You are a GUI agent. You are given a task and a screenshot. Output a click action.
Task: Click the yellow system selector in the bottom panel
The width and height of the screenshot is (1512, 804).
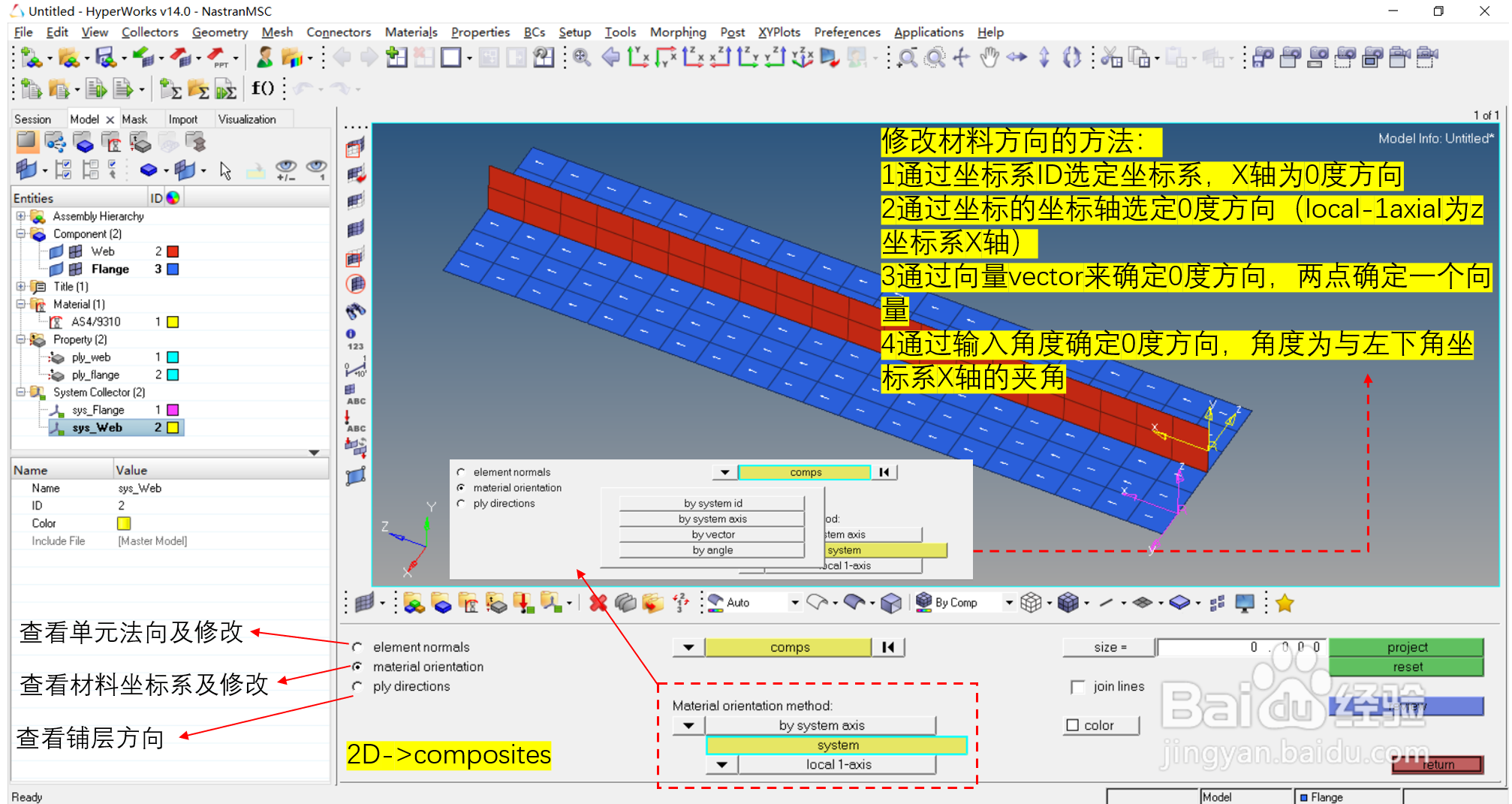837,745
